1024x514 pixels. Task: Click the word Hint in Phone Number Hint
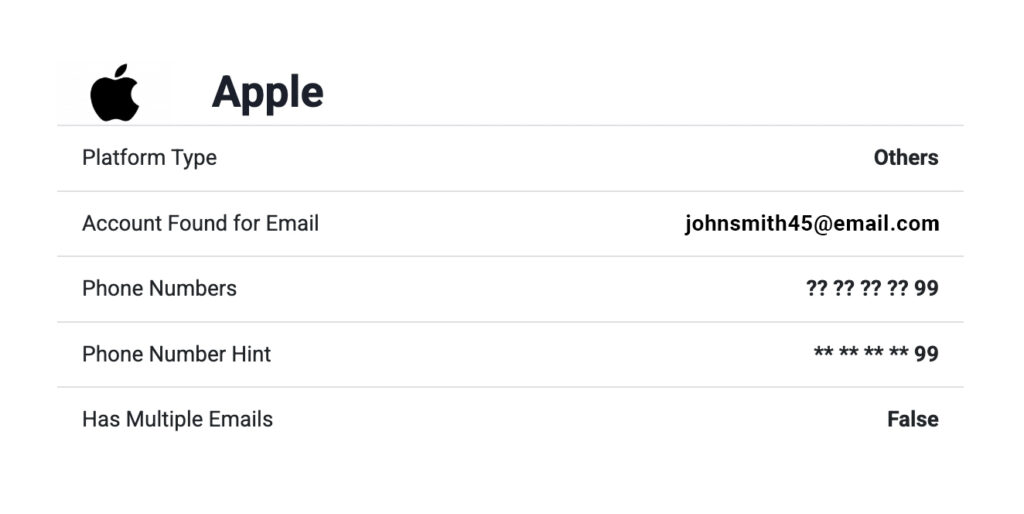(x=251, y=354)
